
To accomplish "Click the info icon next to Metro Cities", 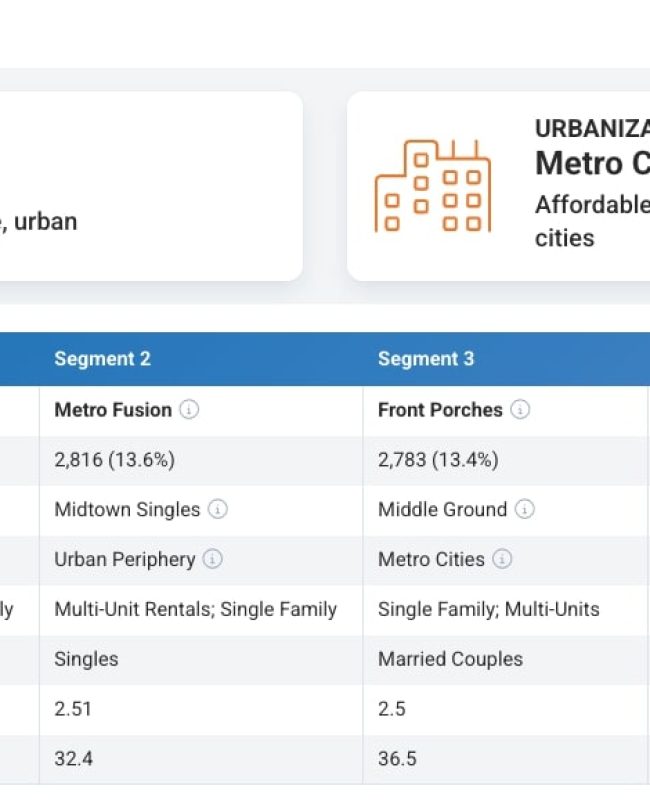I will [x=502, y=560].
